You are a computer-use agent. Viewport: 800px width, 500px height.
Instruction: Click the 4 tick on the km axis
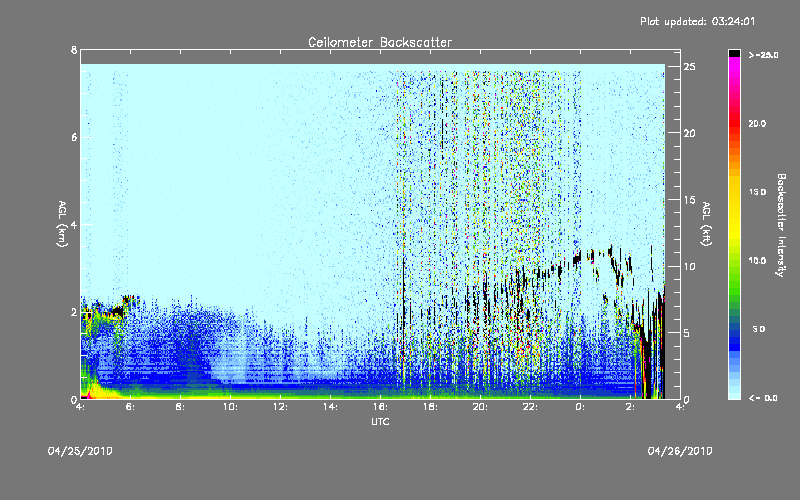pos(74,224)
